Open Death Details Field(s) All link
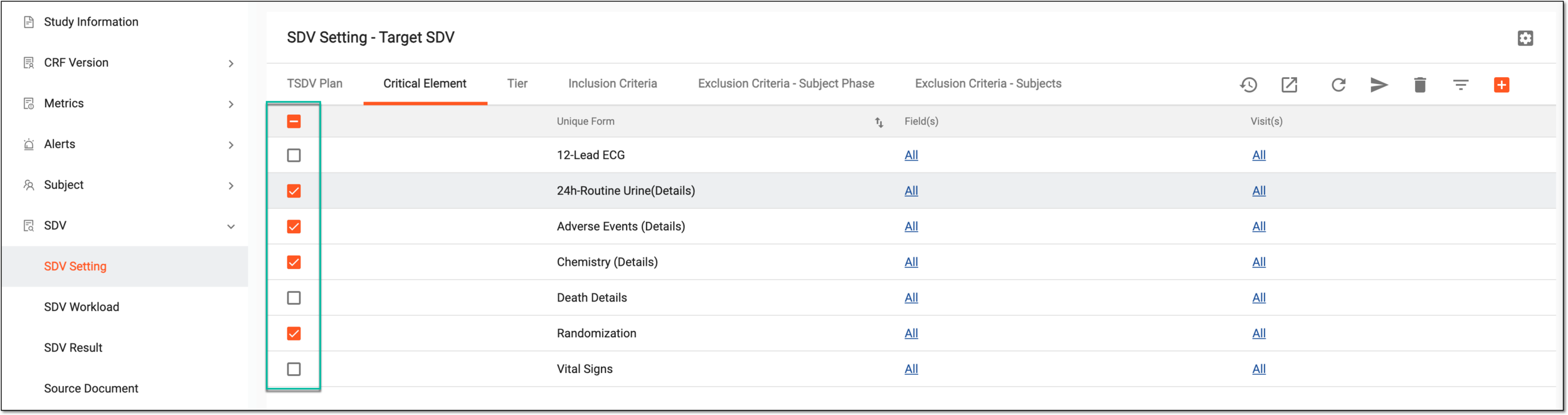 pos(911,298)
